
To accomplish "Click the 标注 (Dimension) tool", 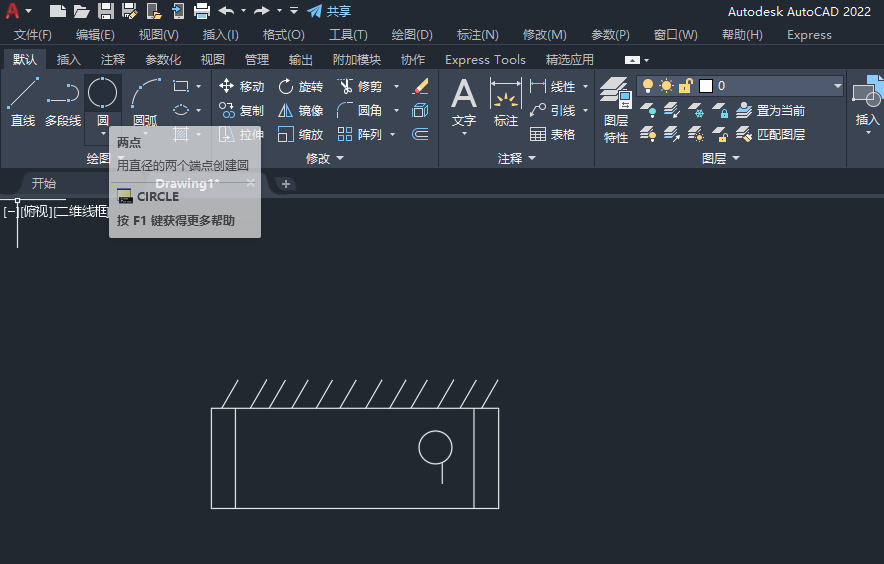I will coord(506,103).
